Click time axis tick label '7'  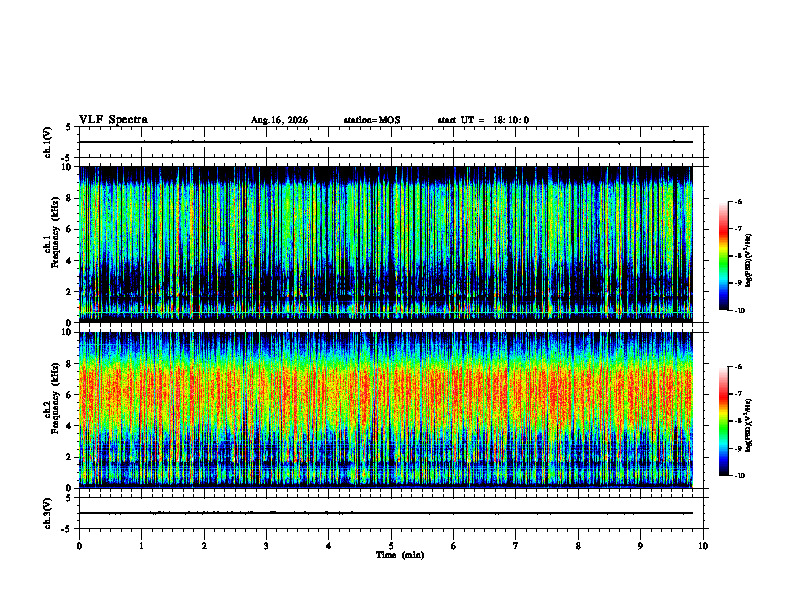(516, 546)
